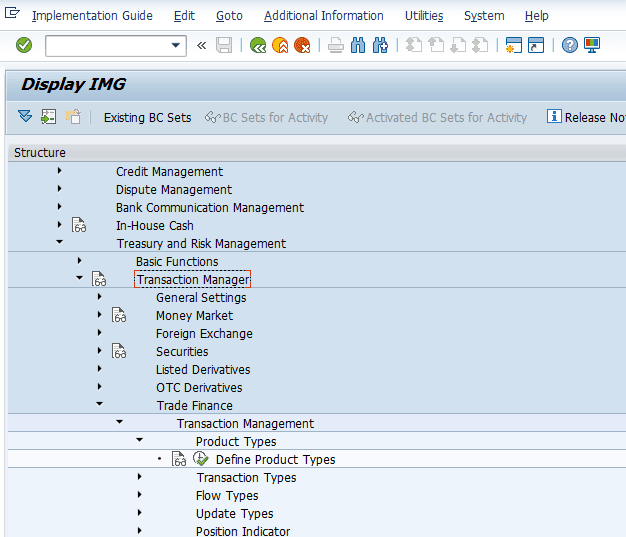Collapse the Trade Finance node
Screen dimensions: 626x537
[99, 405]
